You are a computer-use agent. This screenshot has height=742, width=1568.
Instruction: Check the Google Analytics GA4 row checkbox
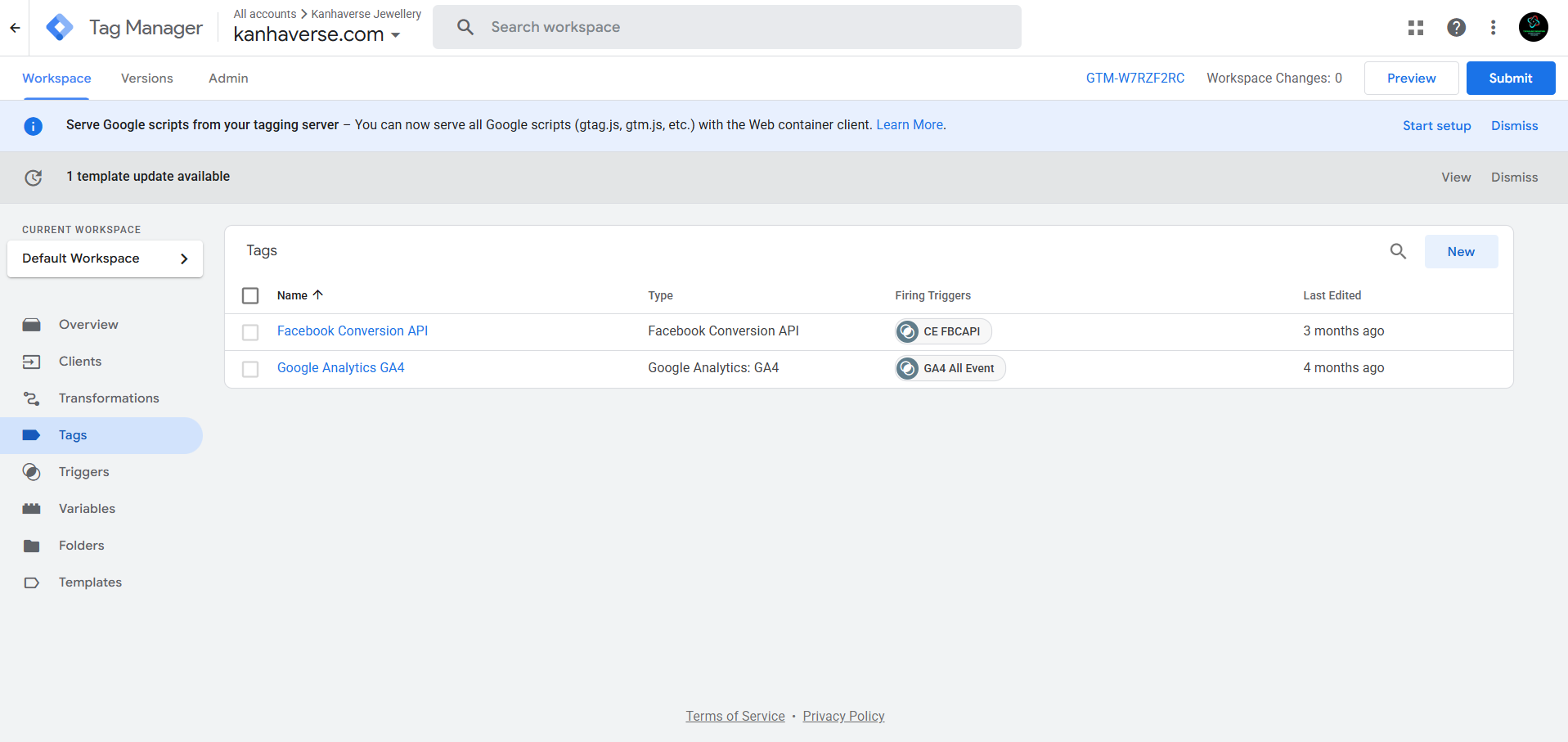(250, 369)
